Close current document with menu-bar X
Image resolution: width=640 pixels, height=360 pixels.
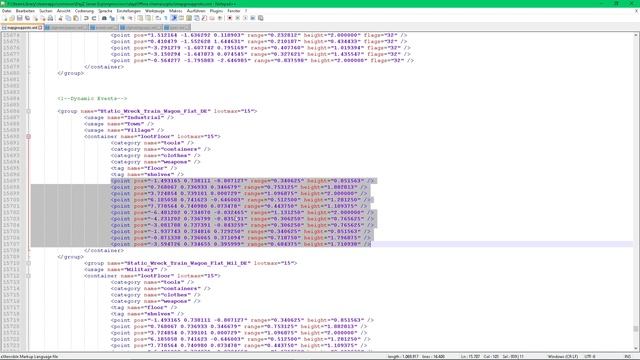[x=636, y=11]
